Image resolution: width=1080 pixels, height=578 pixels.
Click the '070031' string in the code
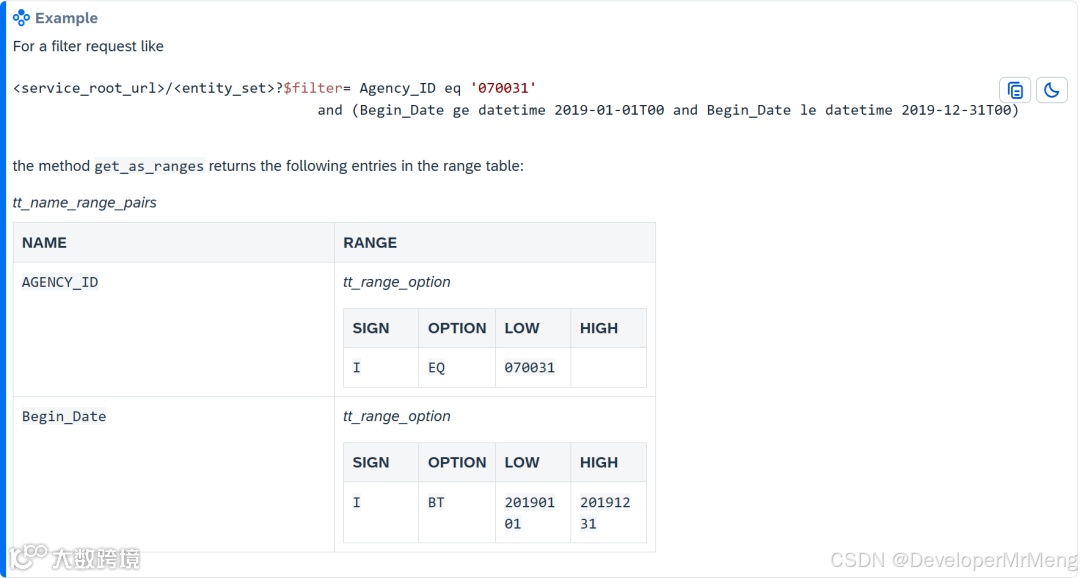coord(503,88)
